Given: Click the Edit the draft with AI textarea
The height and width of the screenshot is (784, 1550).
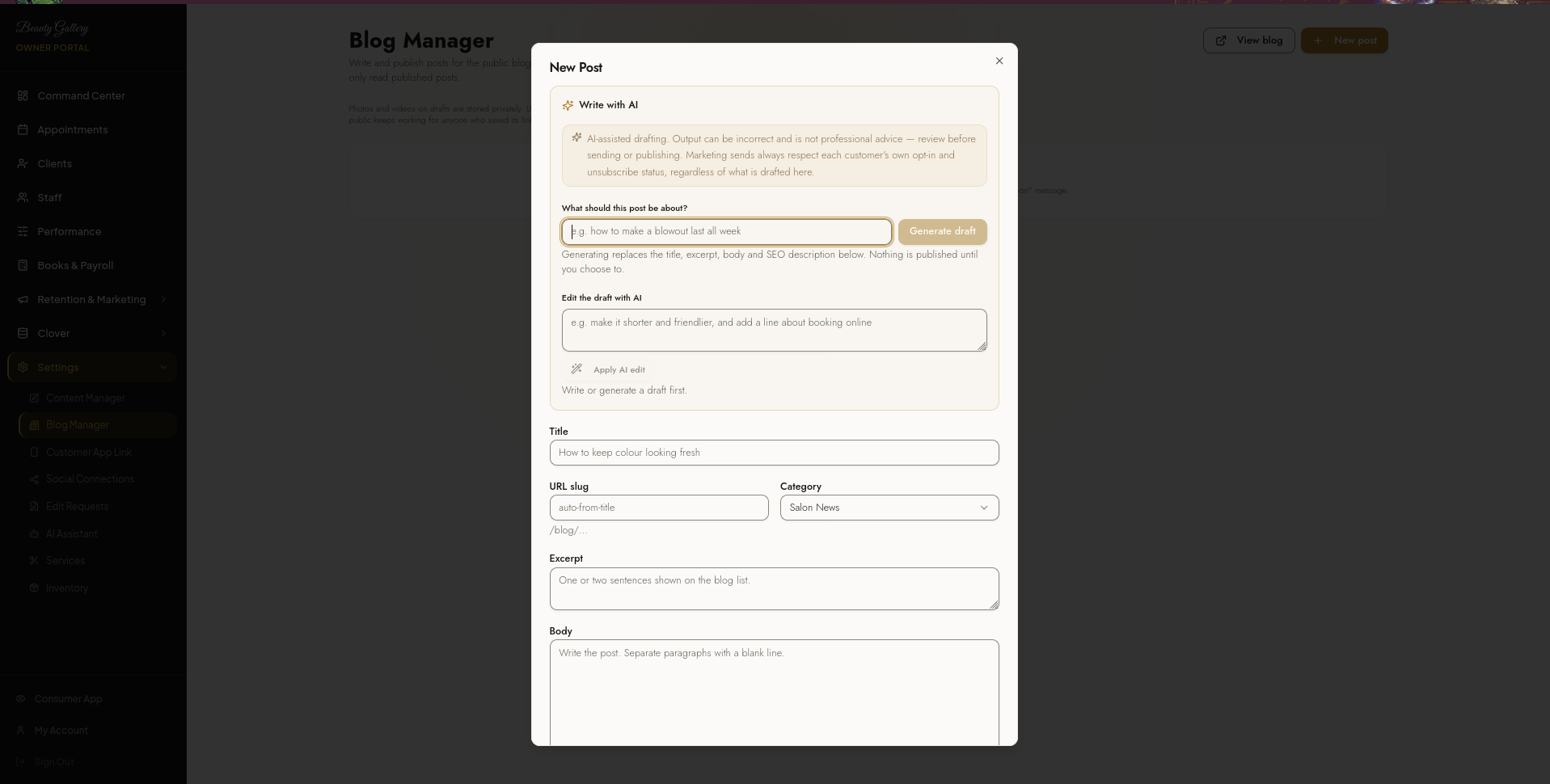Looking at the screenshot, I should click(775, 330).
